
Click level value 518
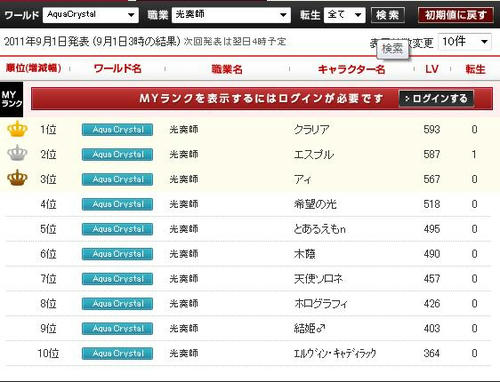[432, 204]
